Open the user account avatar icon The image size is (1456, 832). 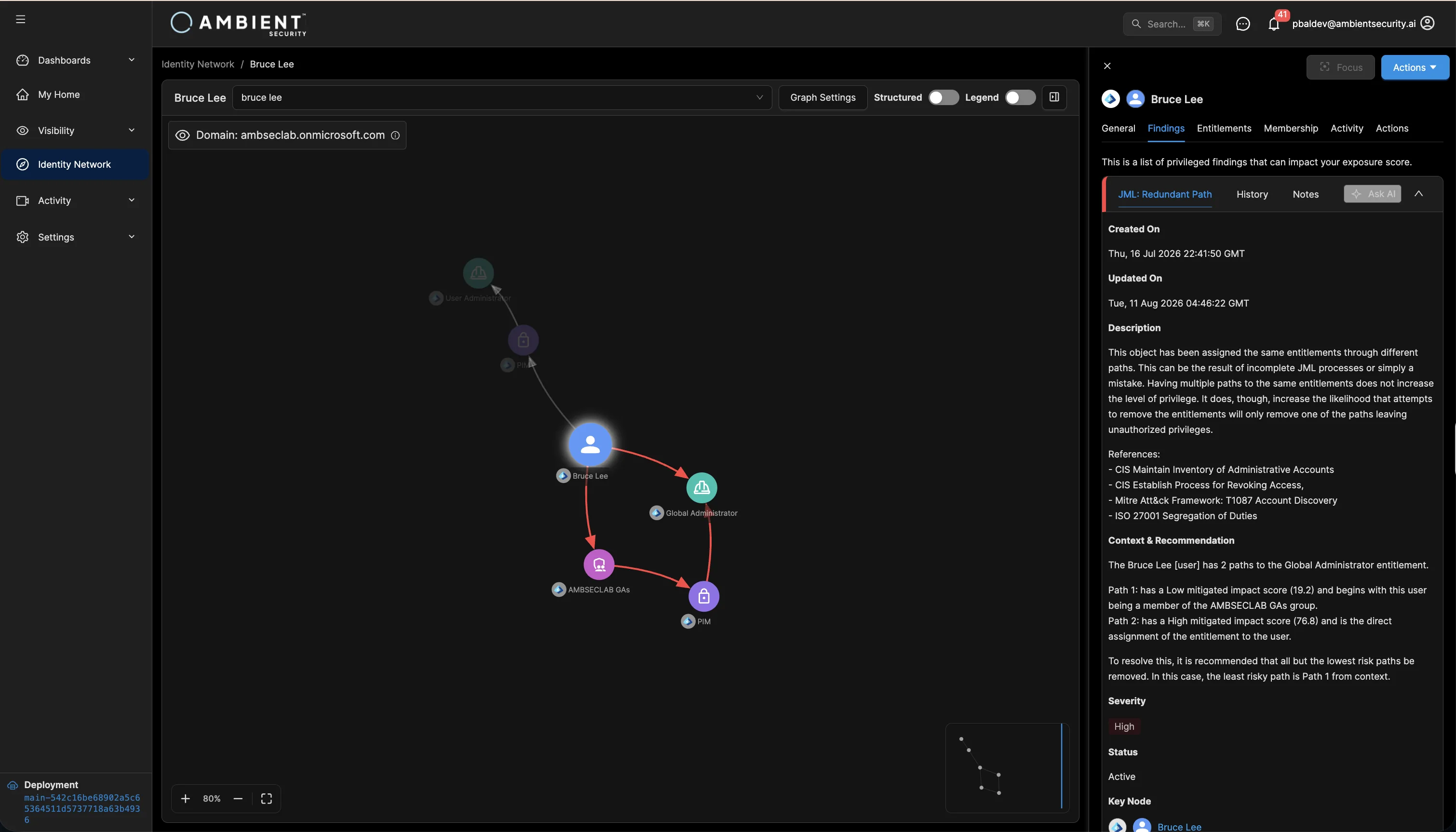(x=1428, y=24)
